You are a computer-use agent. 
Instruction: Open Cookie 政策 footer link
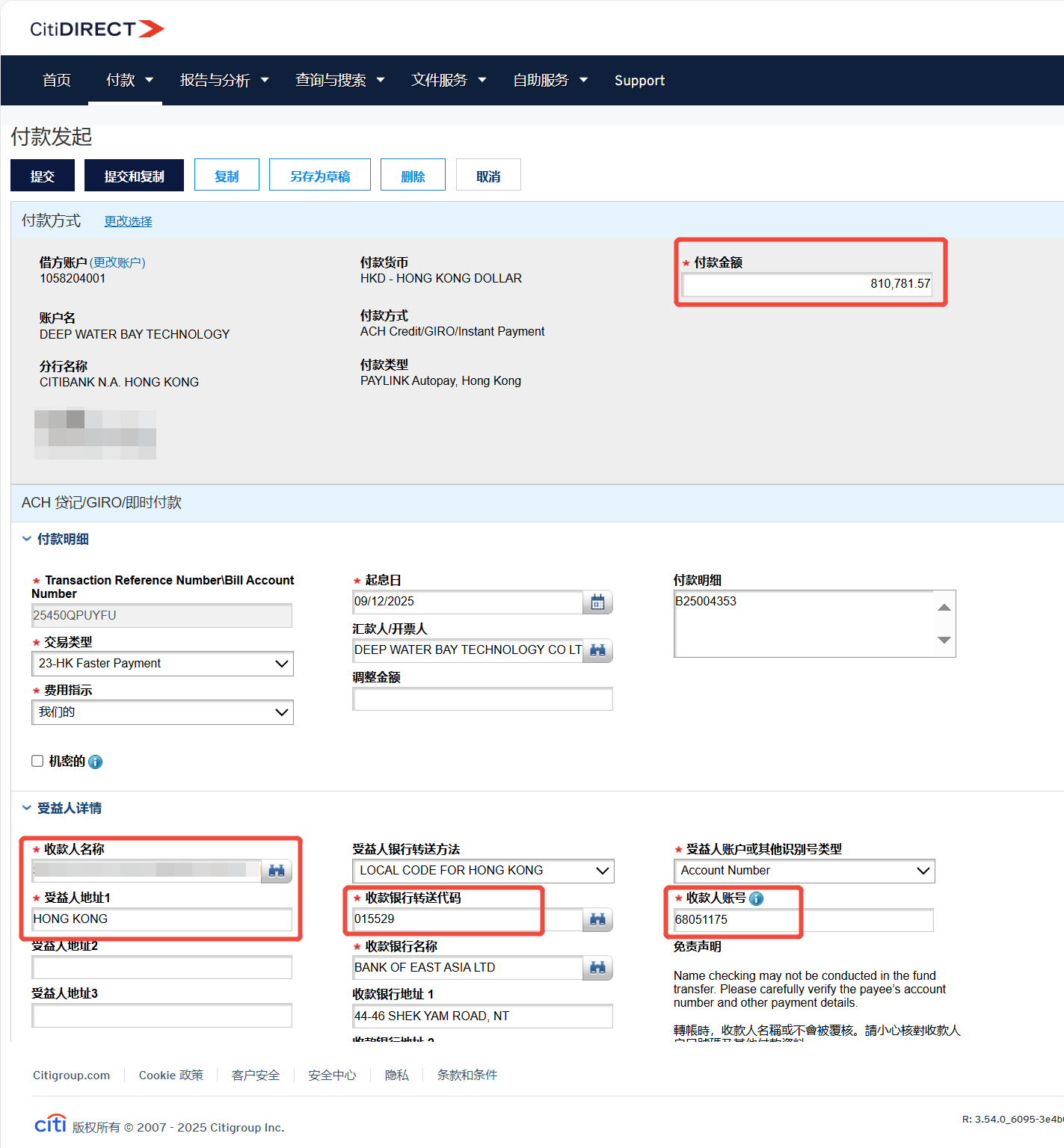[171, 1075]
